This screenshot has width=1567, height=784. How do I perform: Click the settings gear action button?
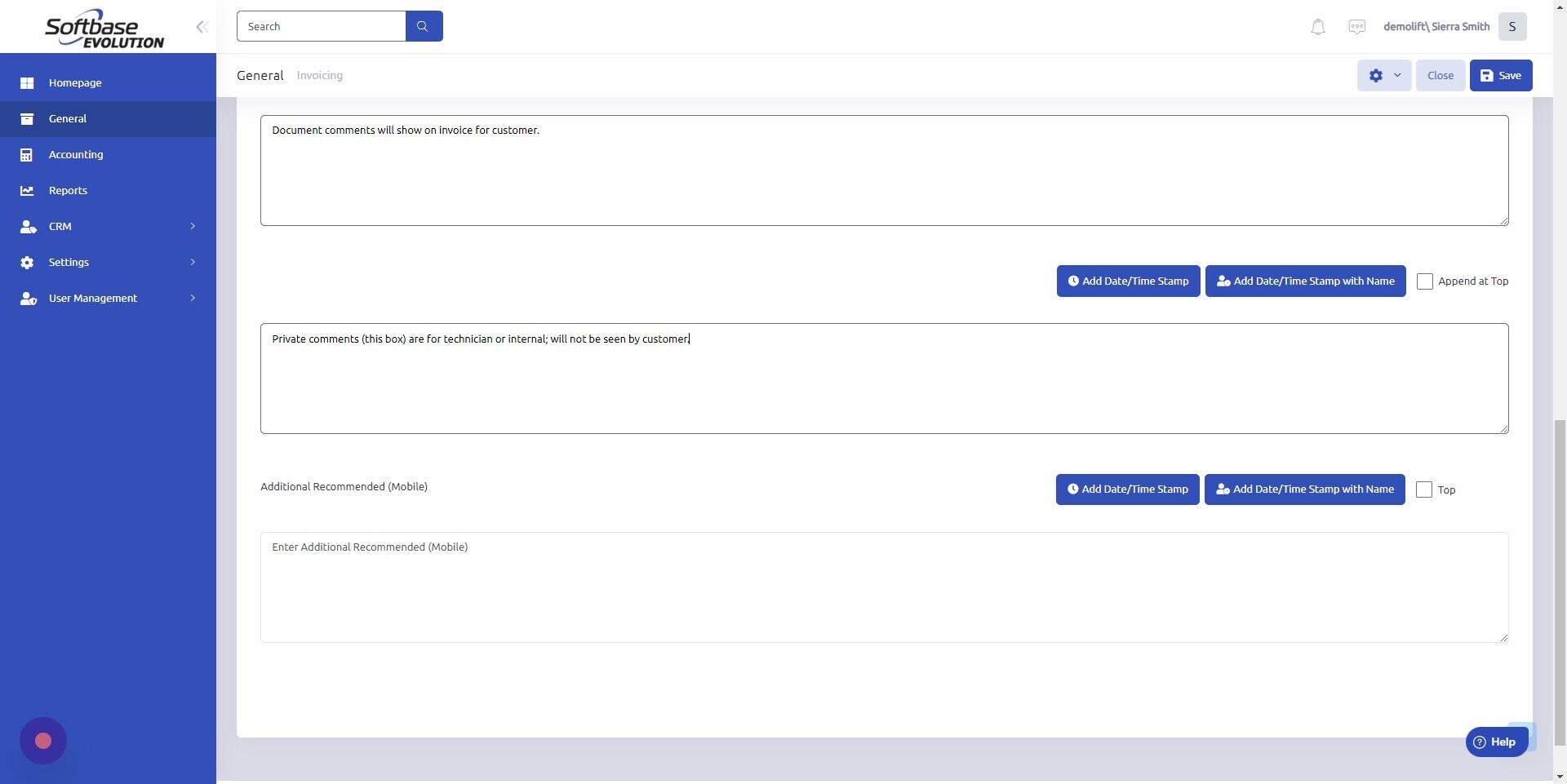pos(1376,75)
